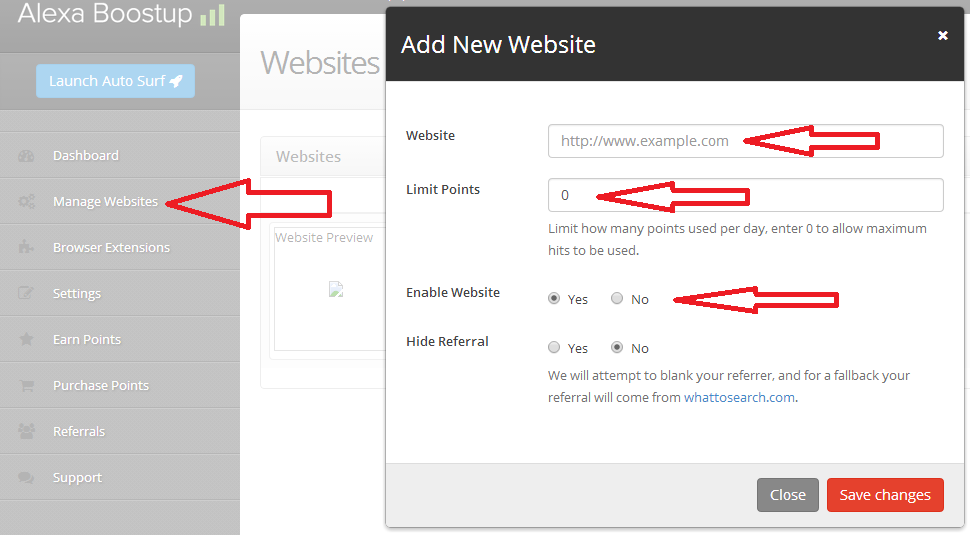
Task: Select Yes for Enable Website
Action: pos(554,299)
